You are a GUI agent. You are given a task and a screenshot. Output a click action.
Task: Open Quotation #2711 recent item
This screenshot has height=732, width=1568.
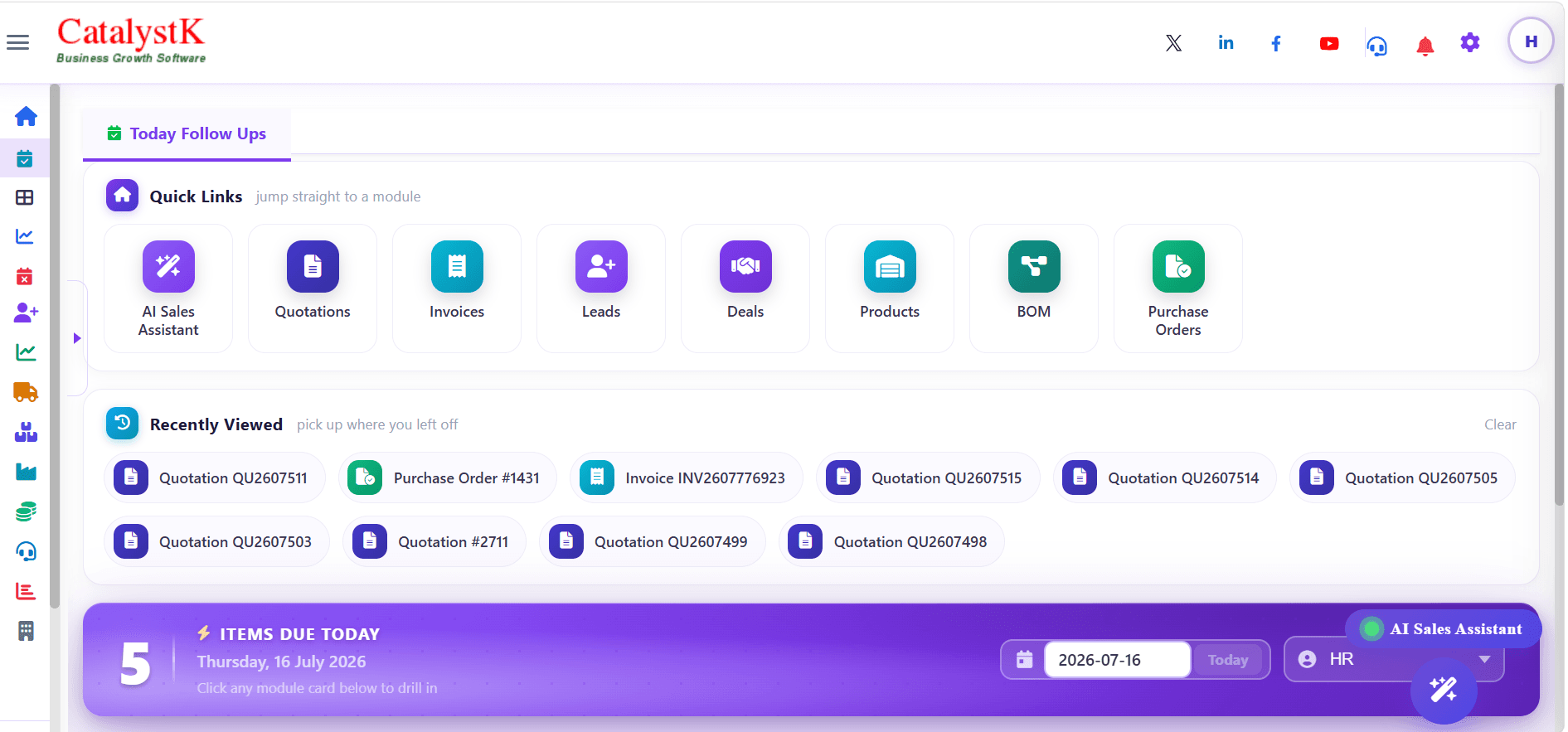point(434,541)
